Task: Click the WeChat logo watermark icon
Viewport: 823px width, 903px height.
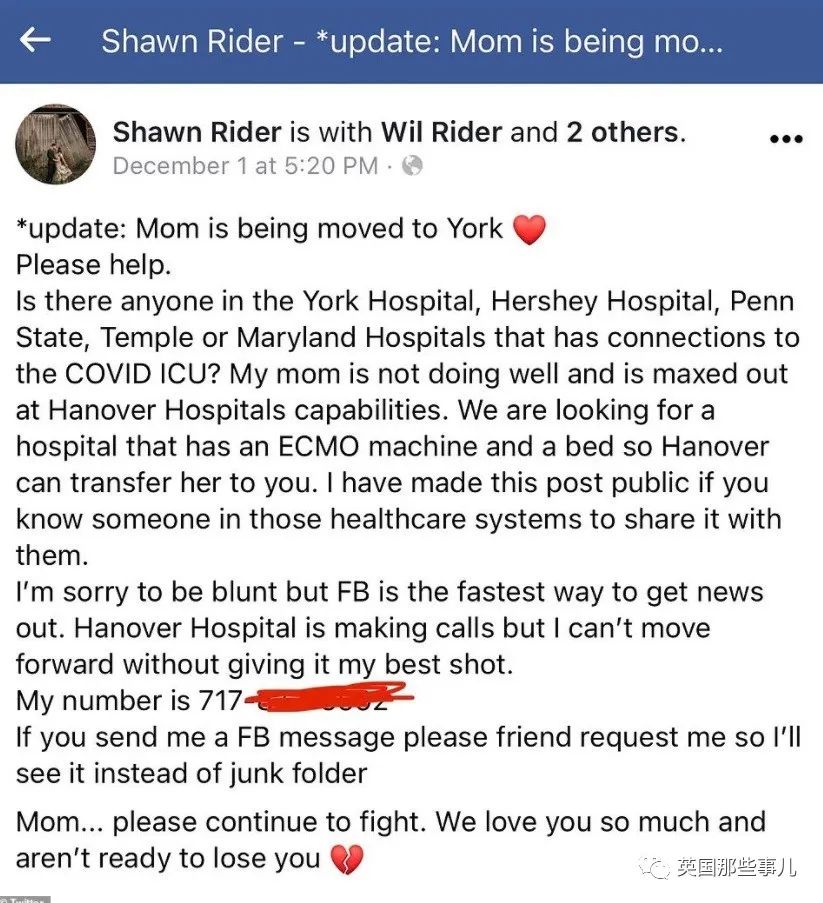Action: 654,867
